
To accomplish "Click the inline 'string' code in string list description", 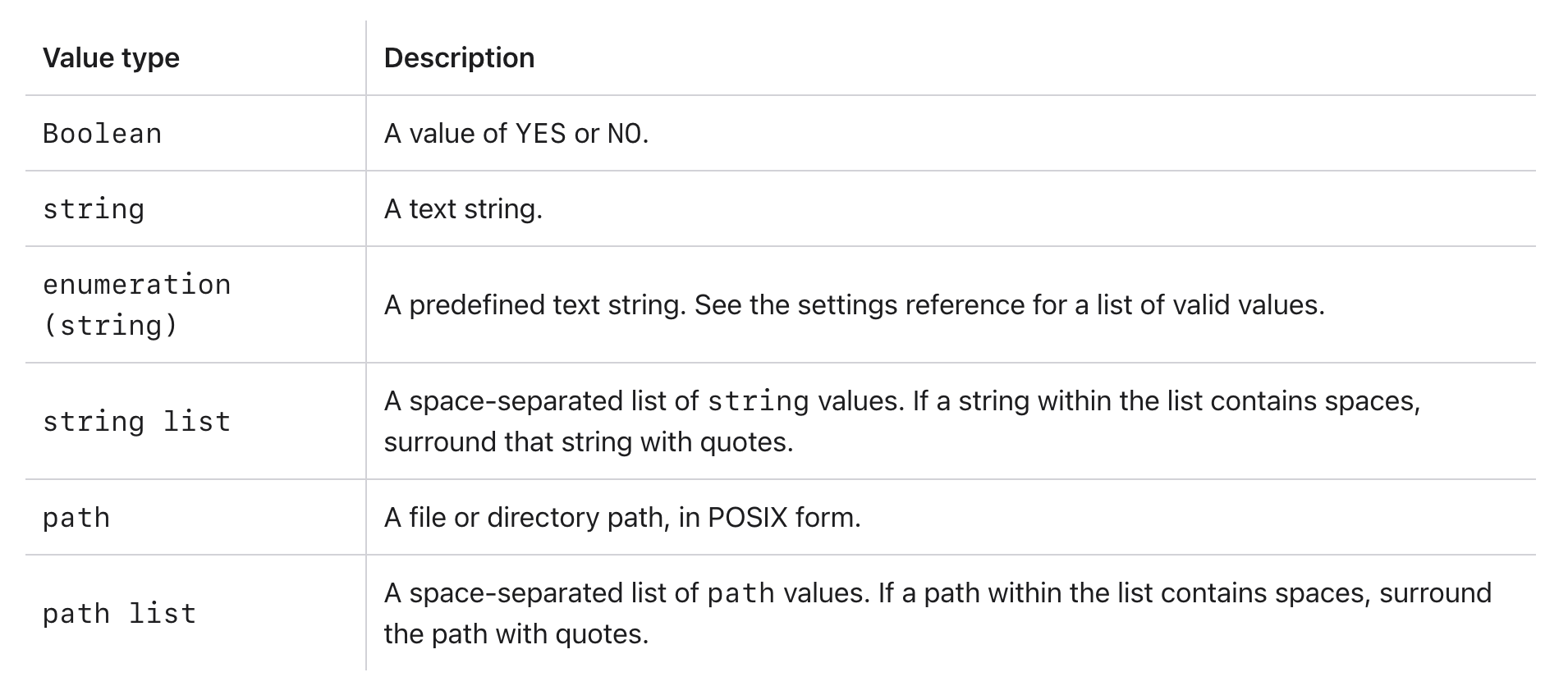I will [758, 401].
